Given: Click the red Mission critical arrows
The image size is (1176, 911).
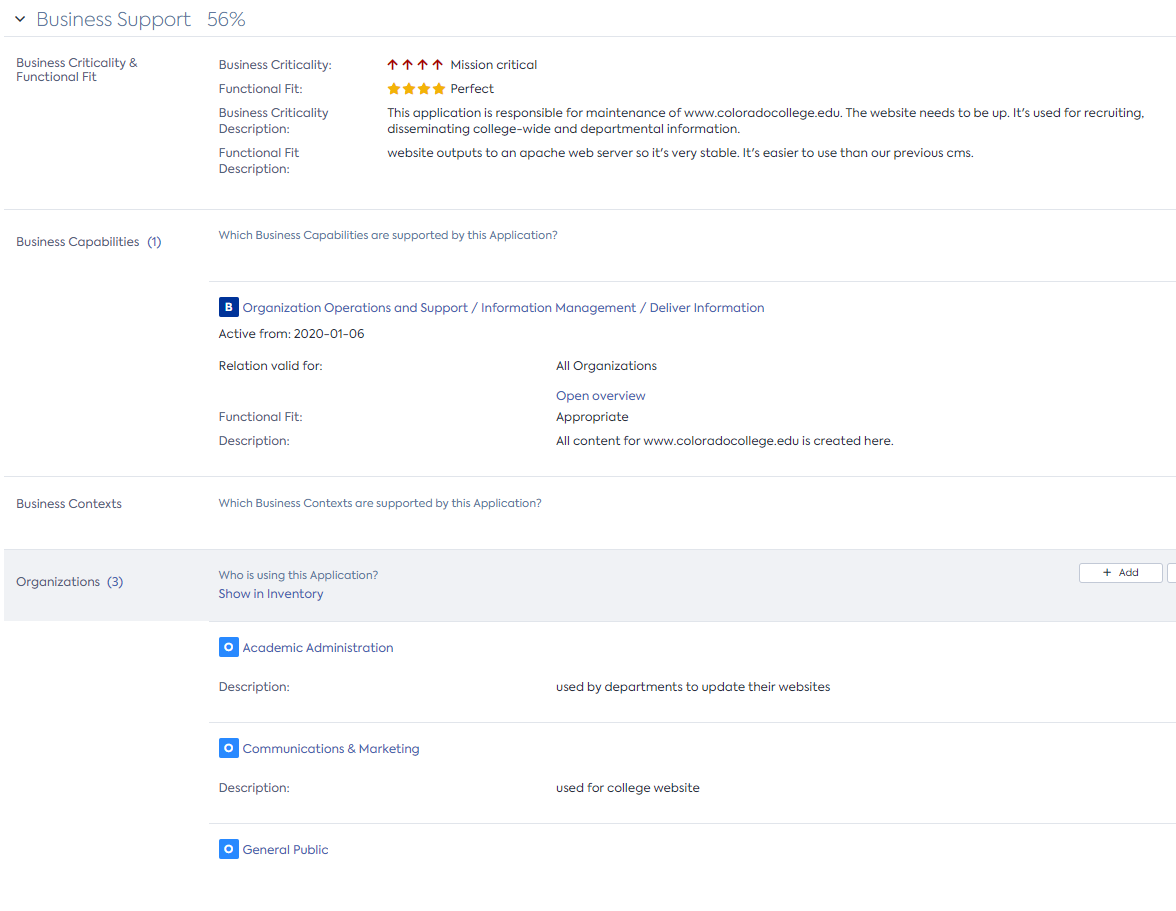Looking at the screenshot, I should coord(415,65).
